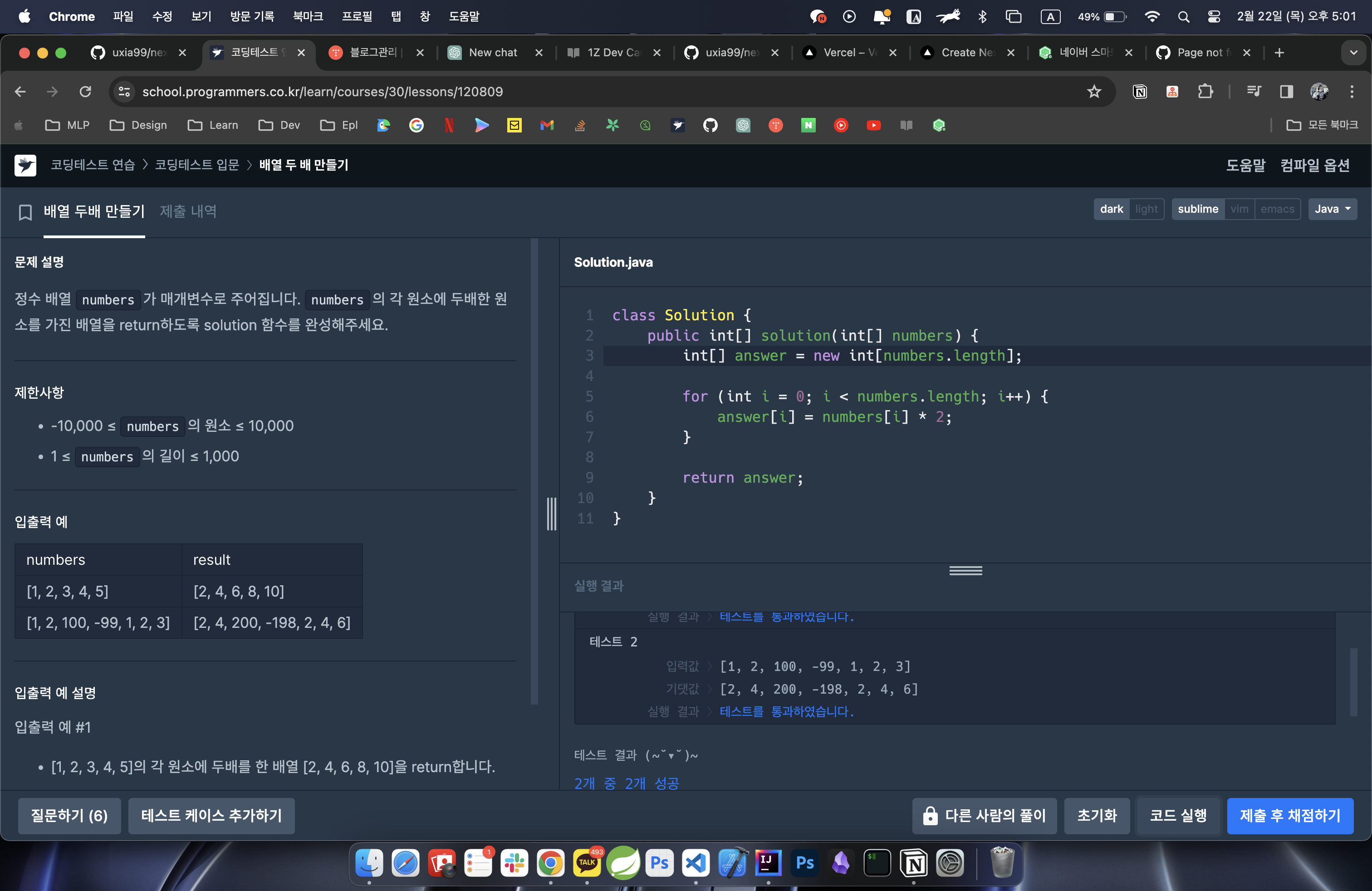
Task: Click 제출 후 채점하기 button
Action: 1289,816
